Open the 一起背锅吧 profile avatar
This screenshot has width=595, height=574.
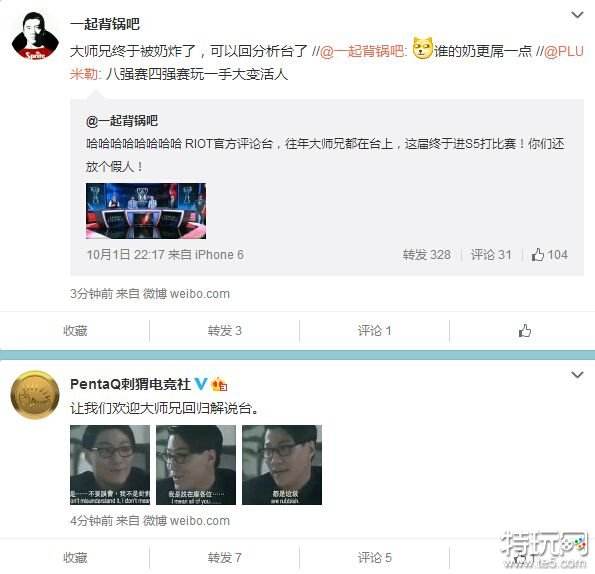(35, 36)
